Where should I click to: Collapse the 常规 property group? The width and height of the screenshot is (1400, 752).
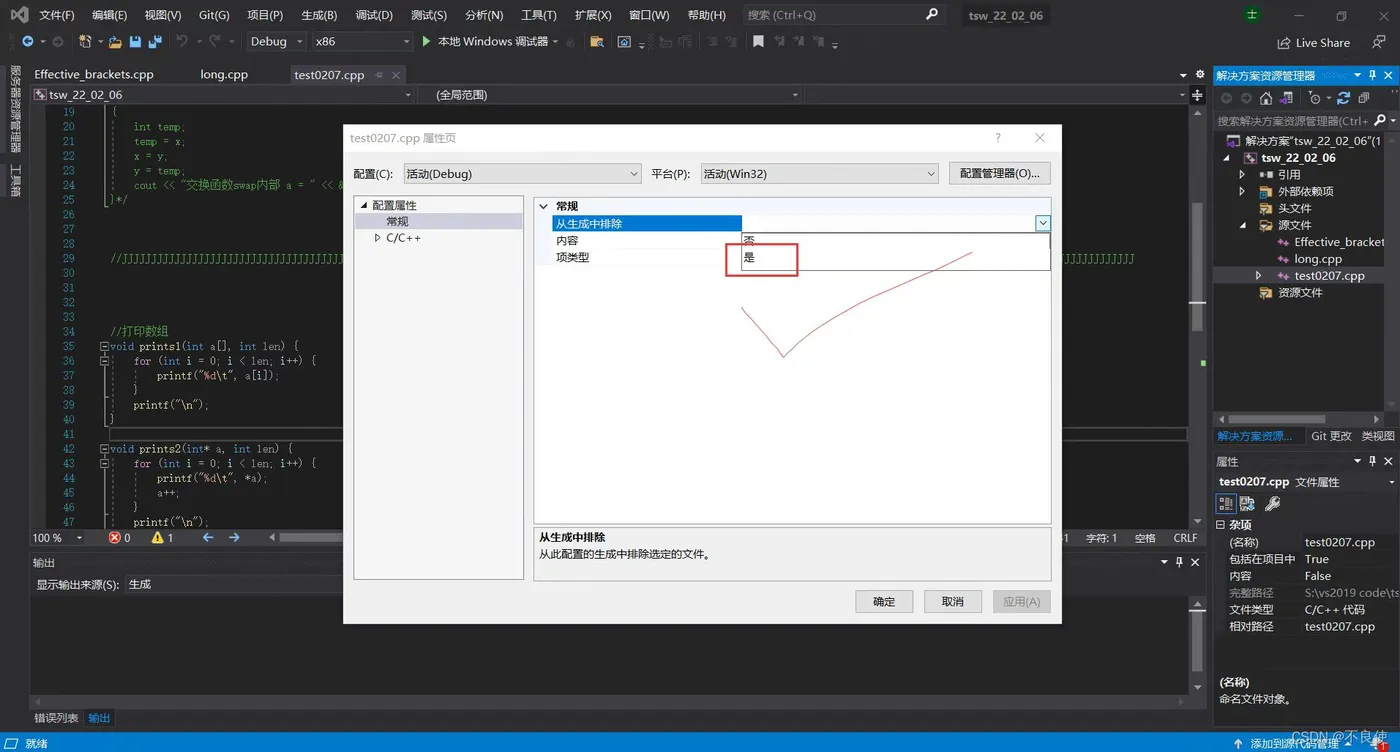pos(544,206)
